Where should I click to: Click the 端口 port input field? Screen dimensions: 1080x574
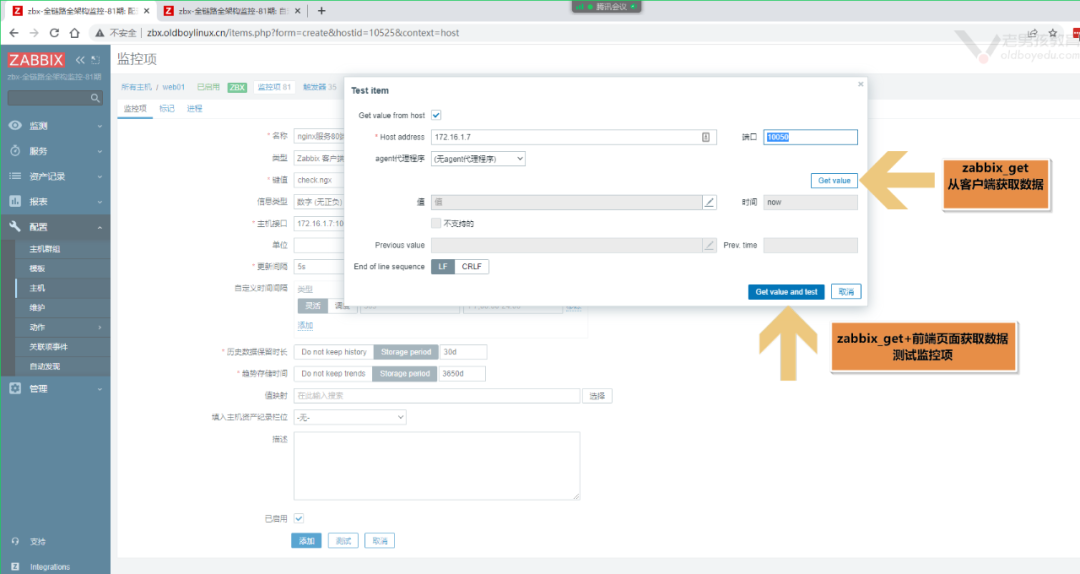pos(810,137)
